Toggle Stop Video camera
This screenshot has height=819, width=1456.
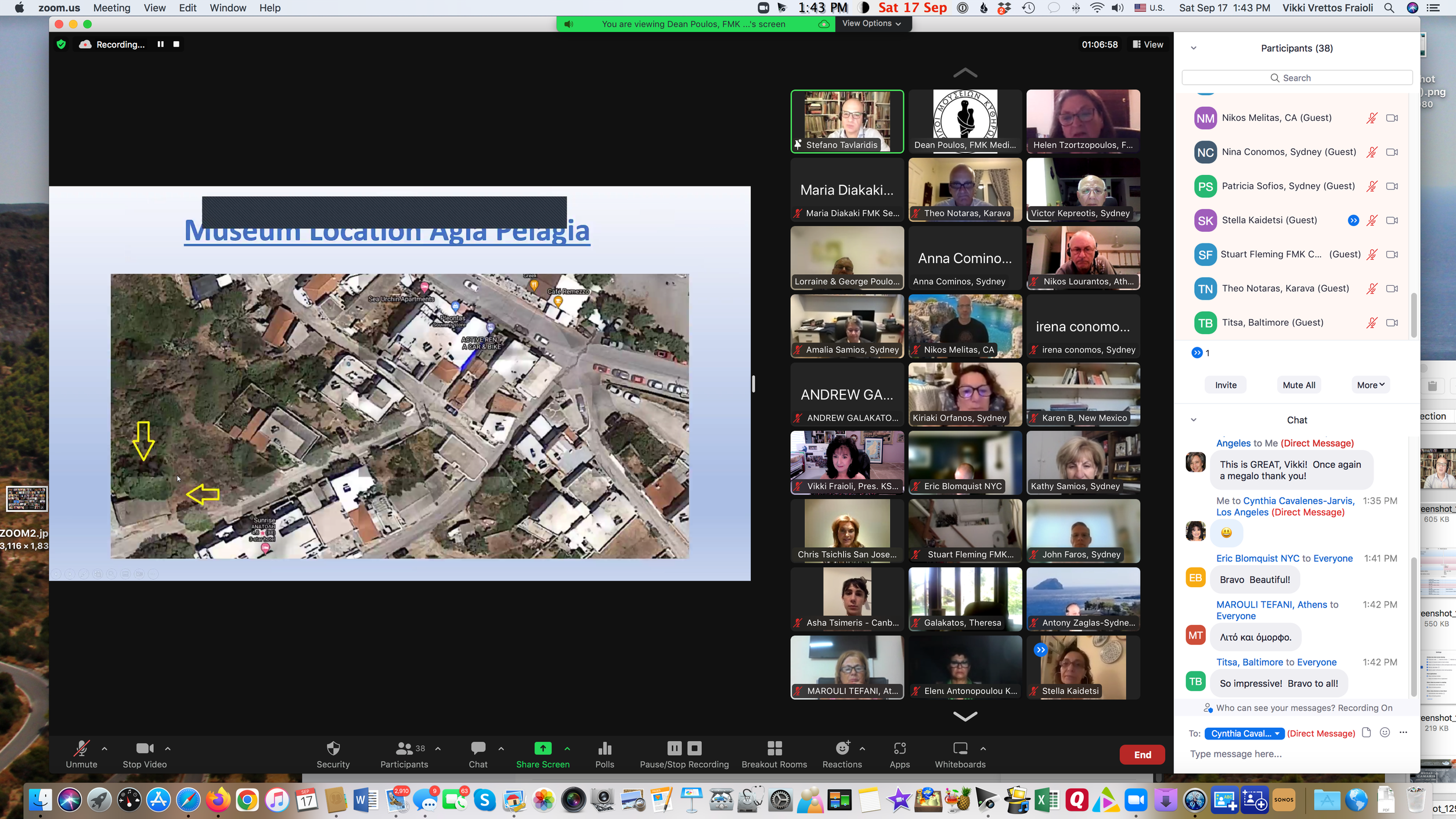(144, 748)
